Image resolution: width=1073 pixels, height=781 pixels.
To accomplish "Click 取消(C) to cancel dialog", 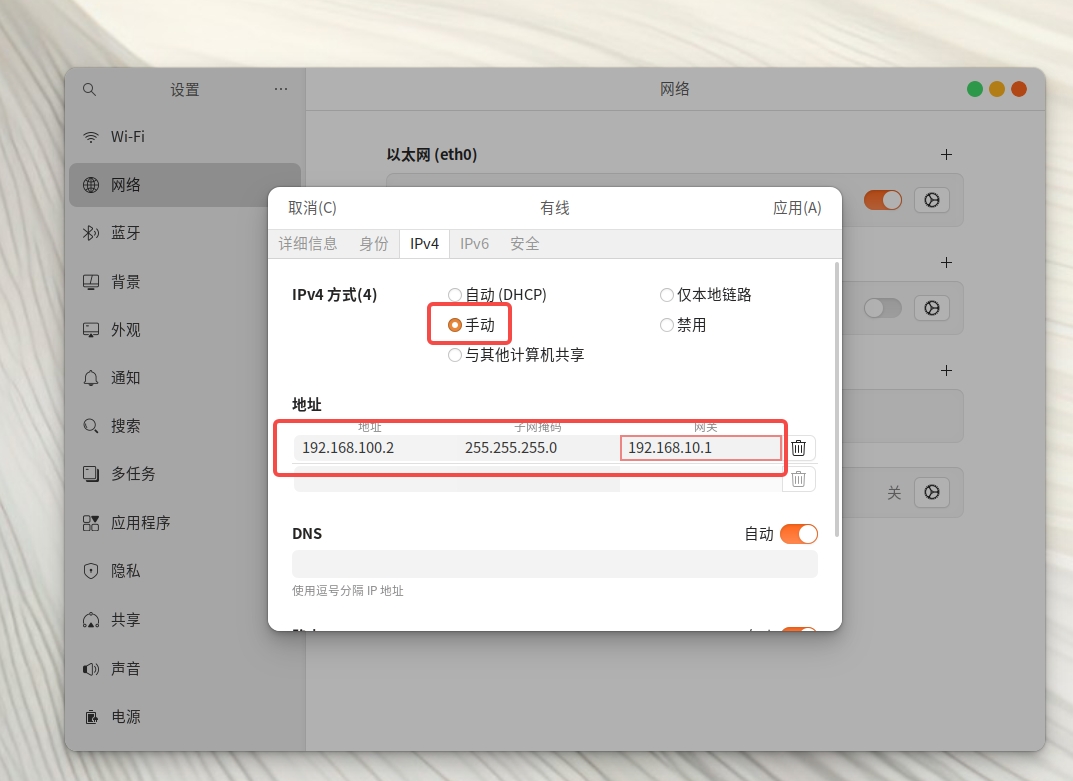I will point(313,208).
